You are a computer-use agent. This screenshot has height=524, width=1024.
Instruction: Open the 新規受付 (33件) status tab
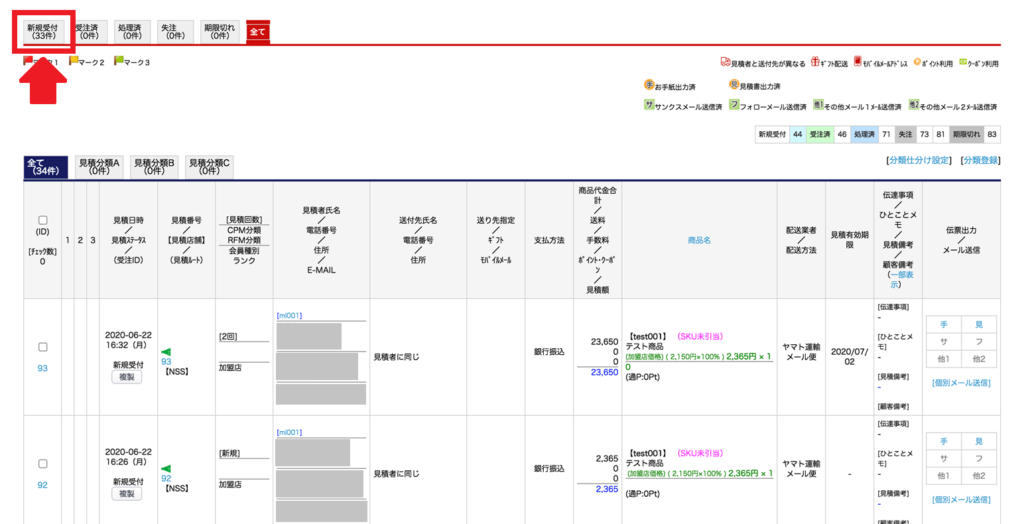[45, 31]
